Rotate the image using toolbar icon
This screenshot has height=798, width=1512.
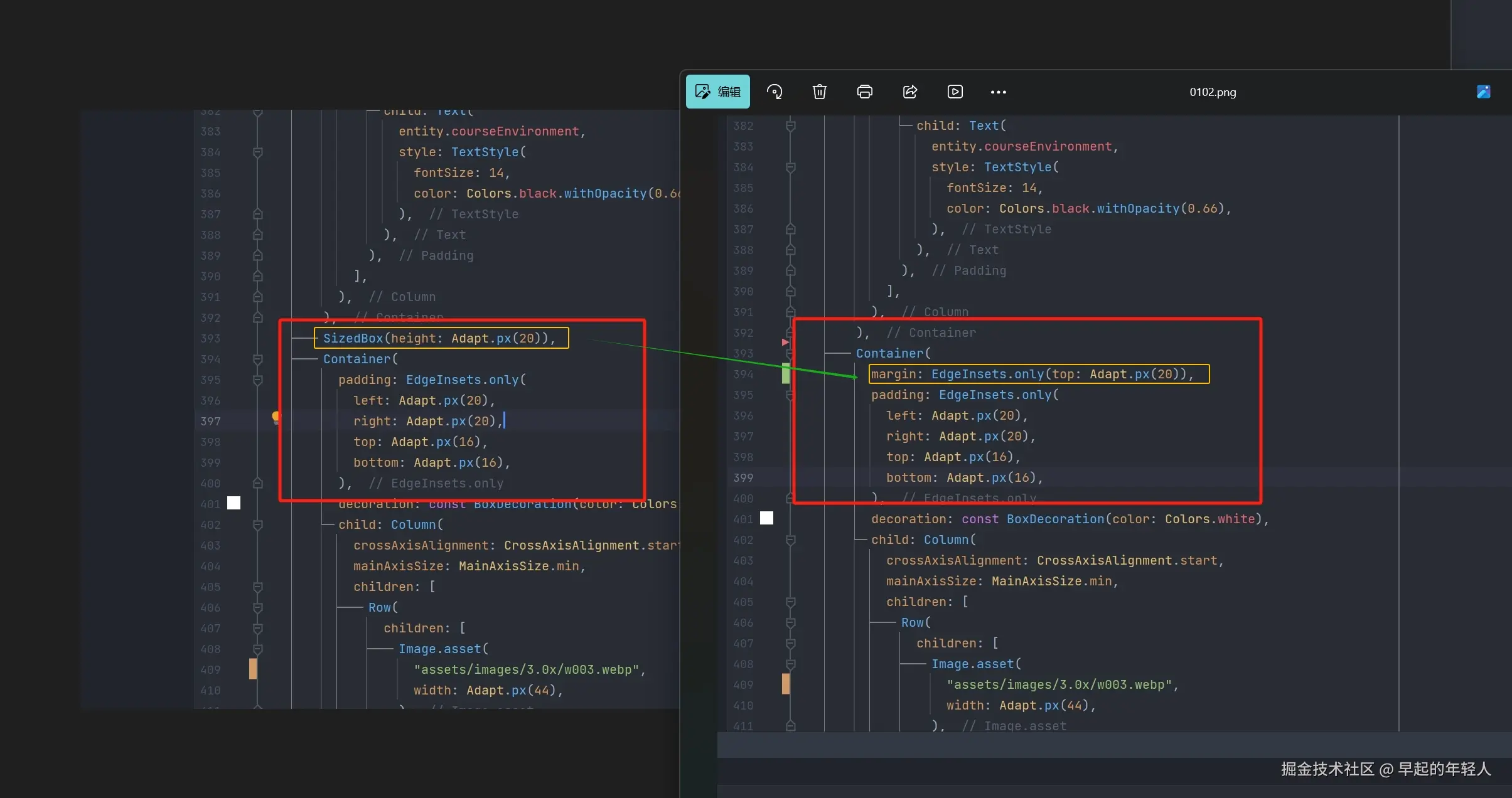pos(775,92)
